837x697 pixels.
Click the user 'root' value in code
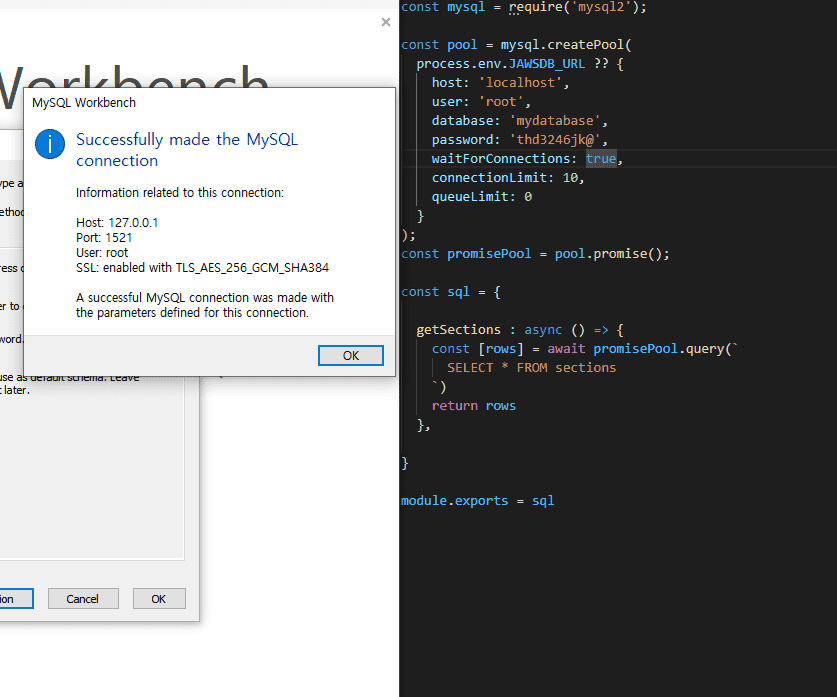tap(501, 102)
